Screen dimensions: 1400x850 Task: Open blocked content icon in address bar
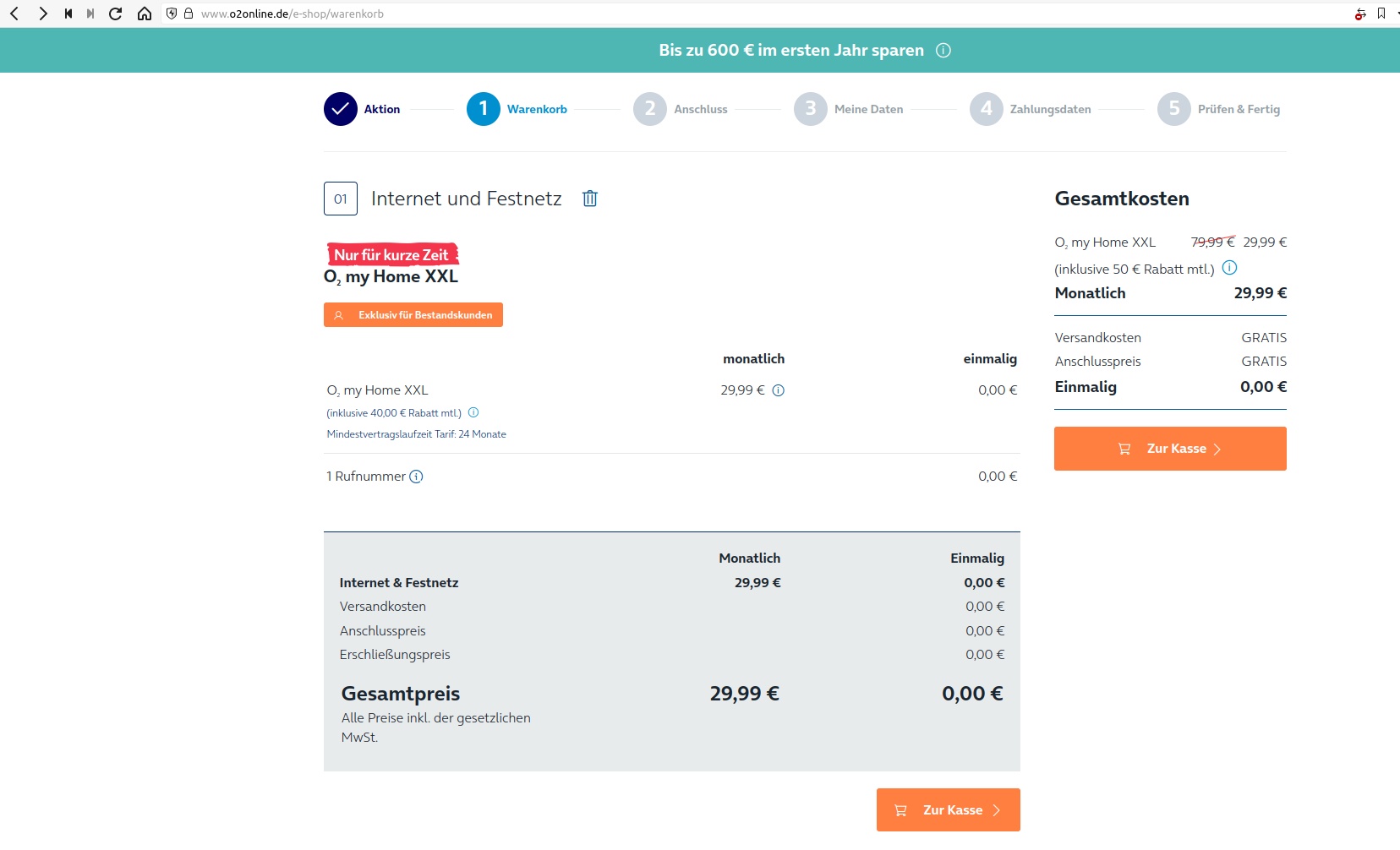point(1360,14)
